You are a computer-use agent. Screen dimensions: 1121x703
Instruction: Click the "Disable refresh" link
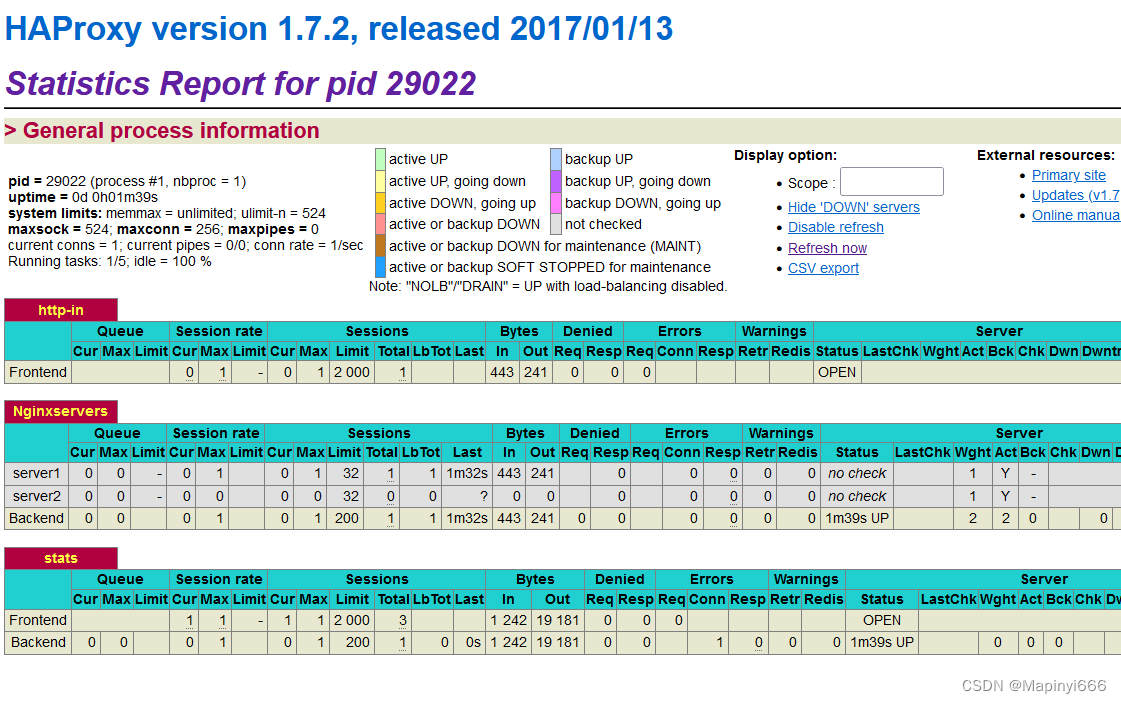[x=835, y=227]
